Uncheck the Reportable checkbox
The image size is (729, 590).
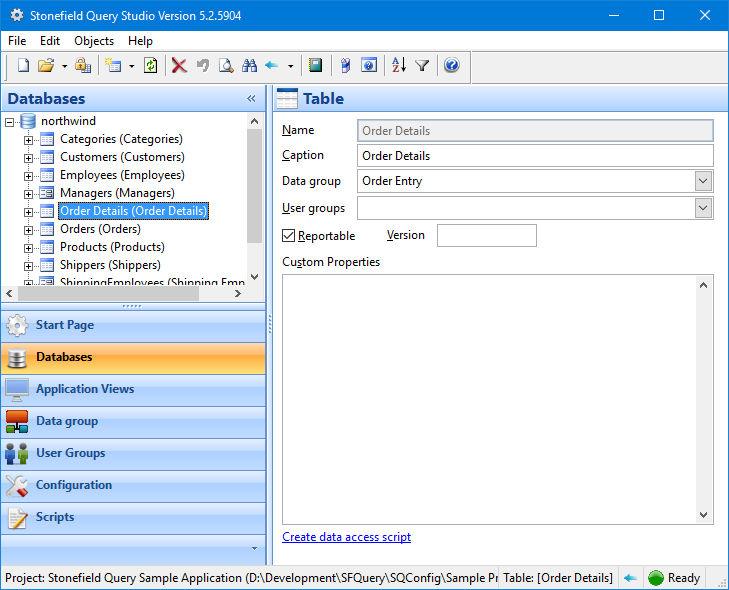[290, 236]
